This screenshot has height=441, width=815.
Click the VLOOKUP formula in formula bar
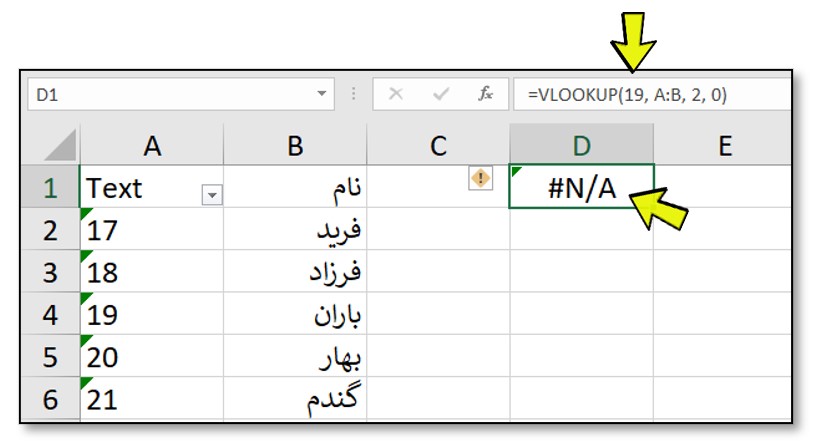627,95
